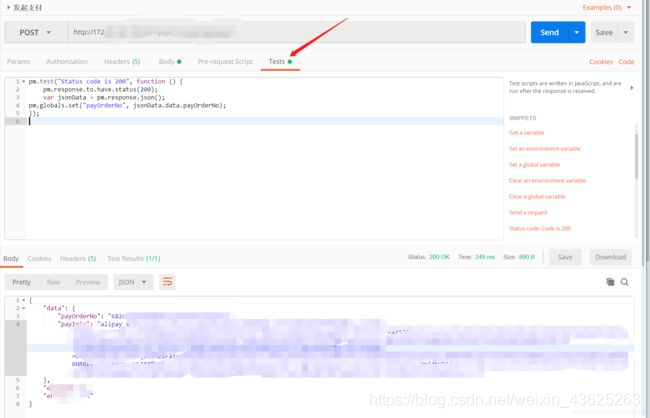Image resolution: width=650 pixels, height=418 pixels.
Task: Insert the Set a global variable snippet
Action: (534, 165)
